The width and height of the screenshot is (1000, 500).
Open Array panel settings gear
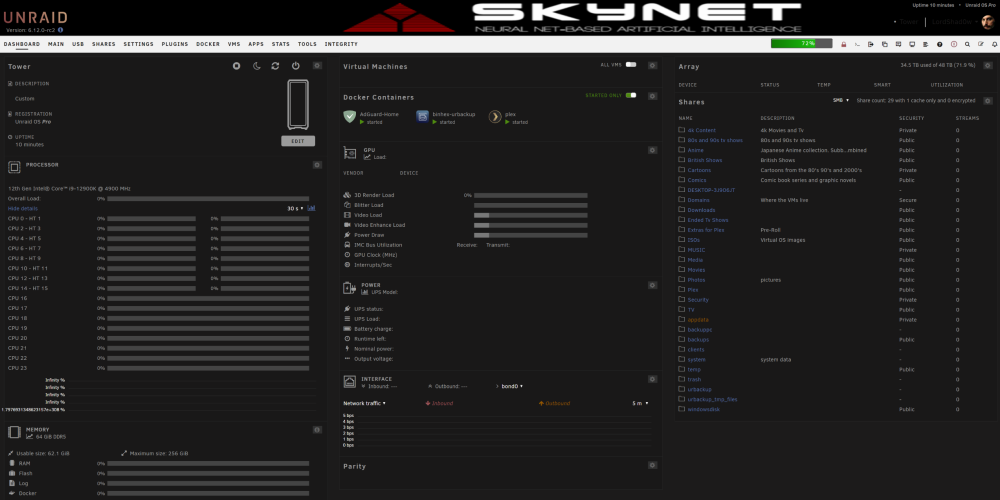tap(988, 66)
